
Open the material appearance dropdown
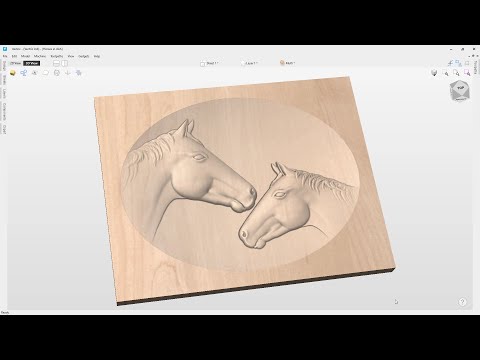288,63
